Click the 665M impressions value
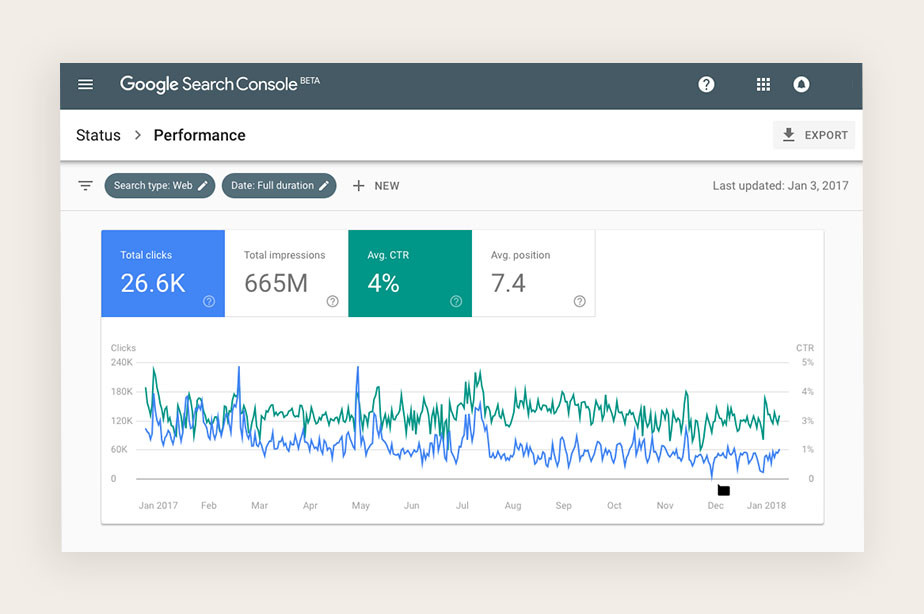Viewport: 924px width, 614px height. pos(276,283)
